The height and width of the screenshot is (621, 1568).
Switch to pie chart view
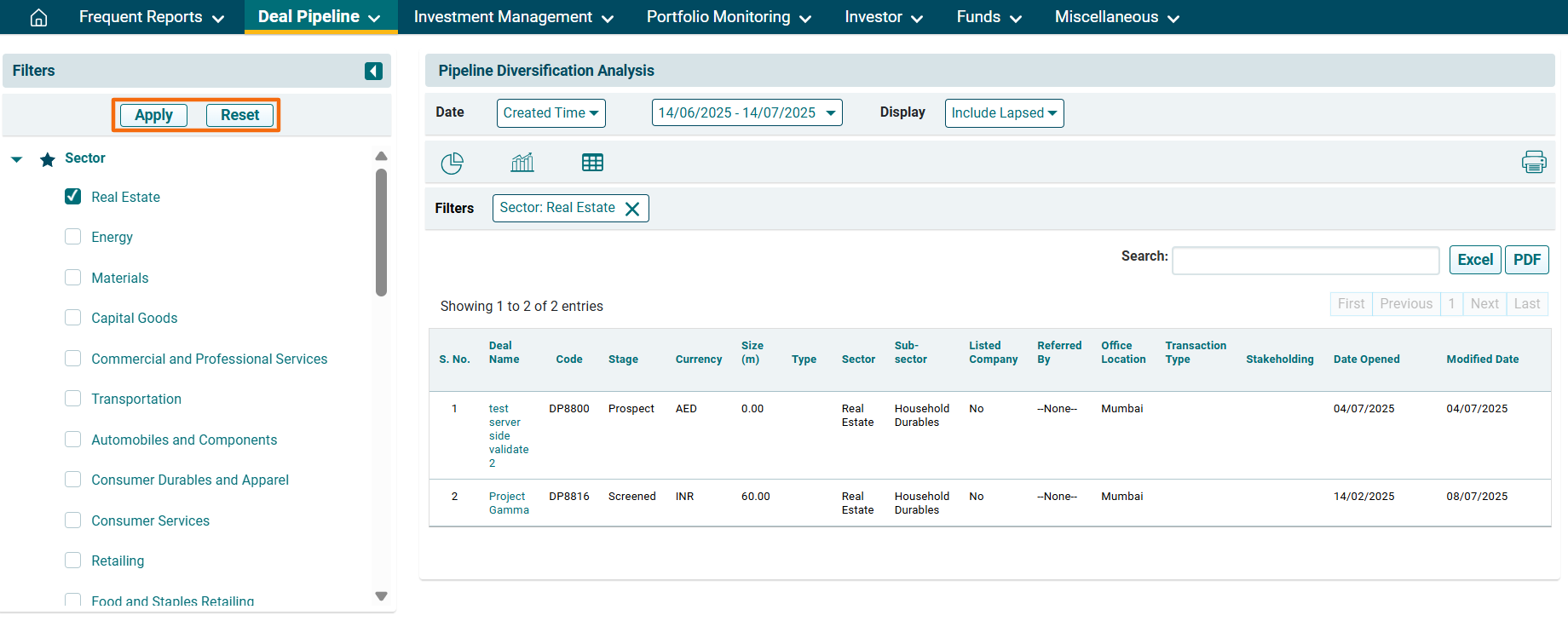[x=452, y=163]
